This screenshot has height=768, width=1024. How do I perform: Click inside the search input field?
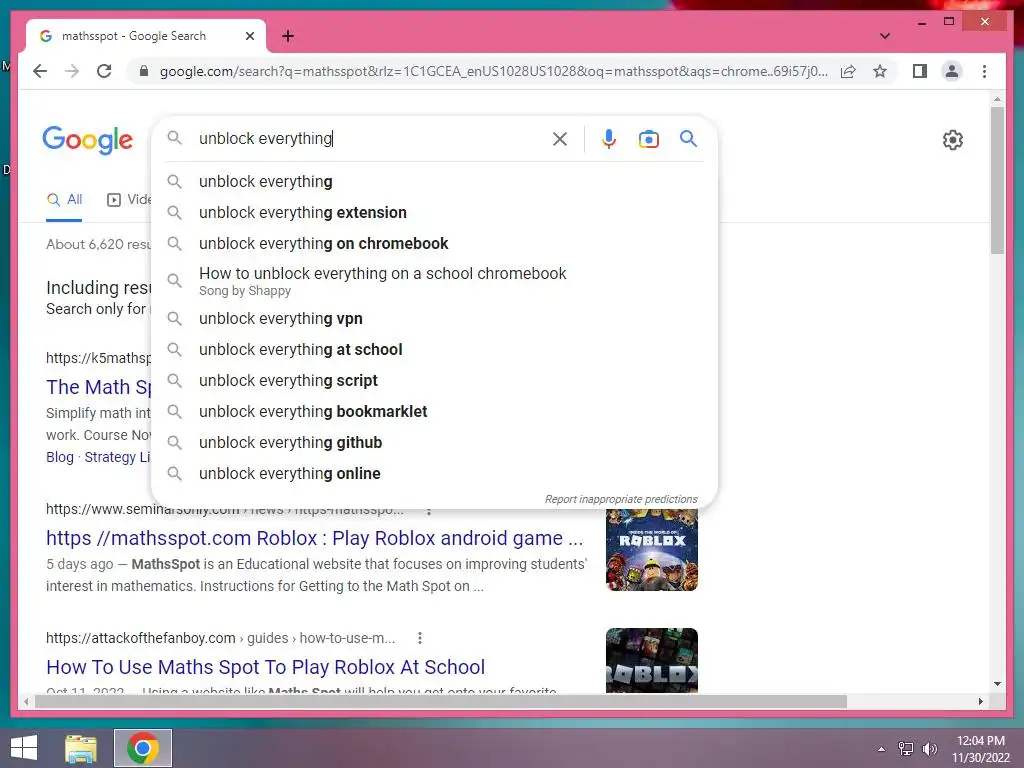tap(372, 138)
